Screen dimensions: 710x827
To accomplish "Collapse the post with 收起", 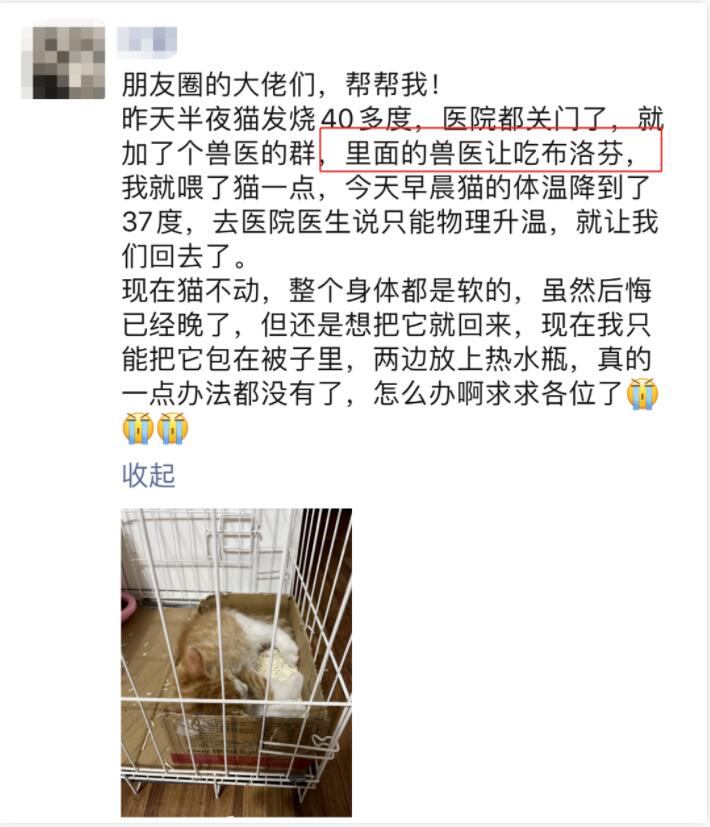I will 148,475.
